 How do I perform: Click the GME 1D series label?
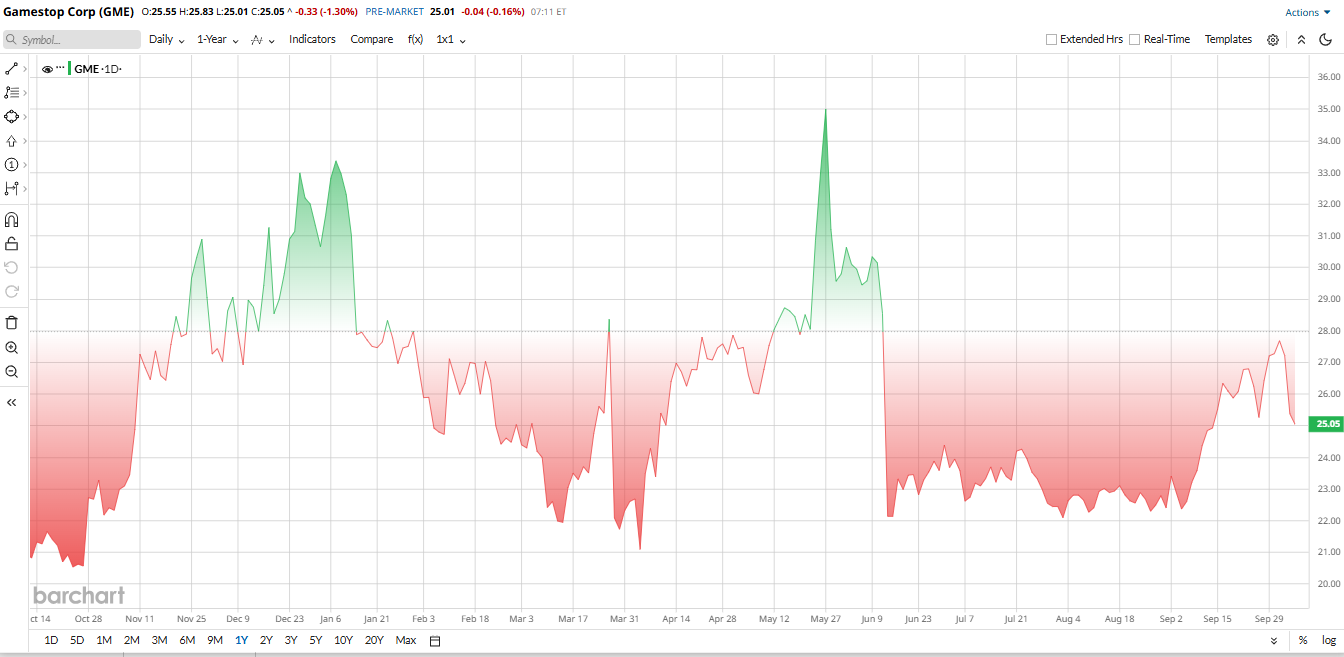pos(98,69)
